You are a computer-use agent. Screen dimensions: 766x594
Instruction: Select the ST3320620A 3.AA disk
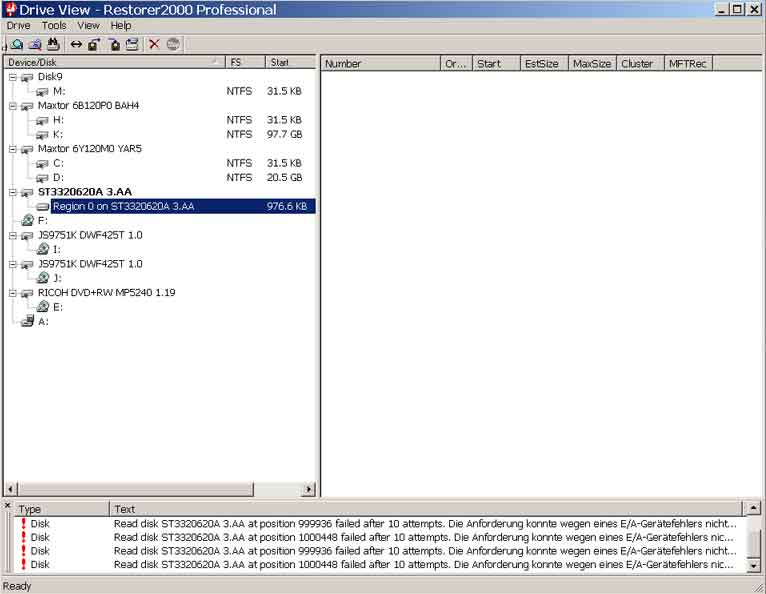[85, 192]
